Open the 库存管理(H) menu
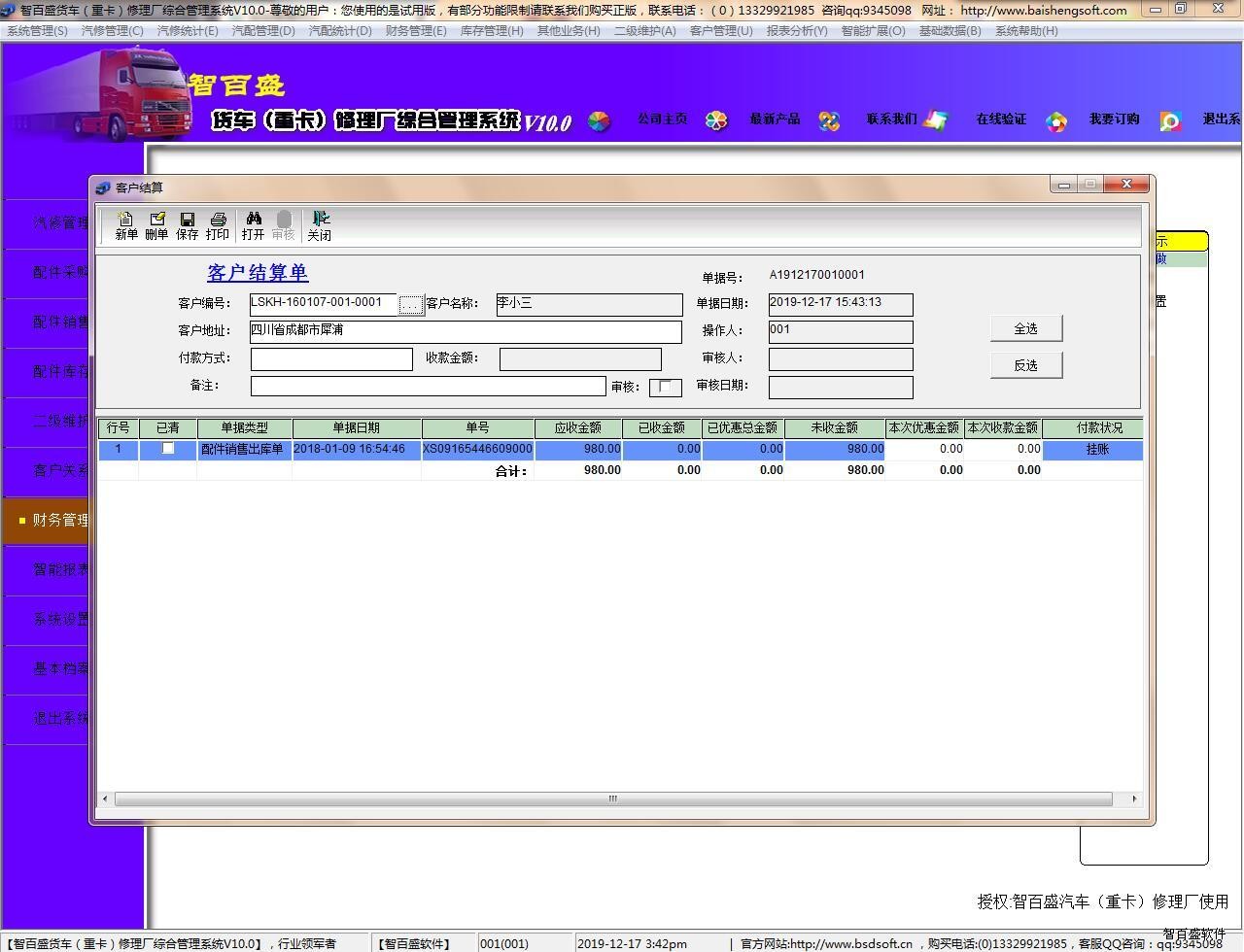The image size is (1244, 952). click(x=492, y=31)
